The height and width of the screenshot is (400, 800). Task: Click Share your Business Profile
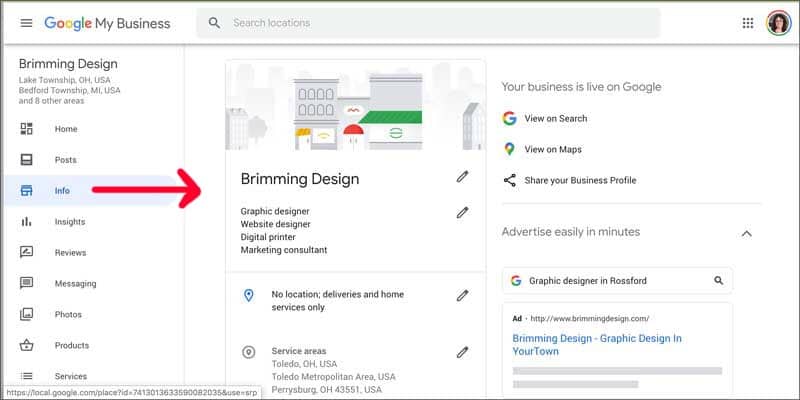click(x=580, y=180)
